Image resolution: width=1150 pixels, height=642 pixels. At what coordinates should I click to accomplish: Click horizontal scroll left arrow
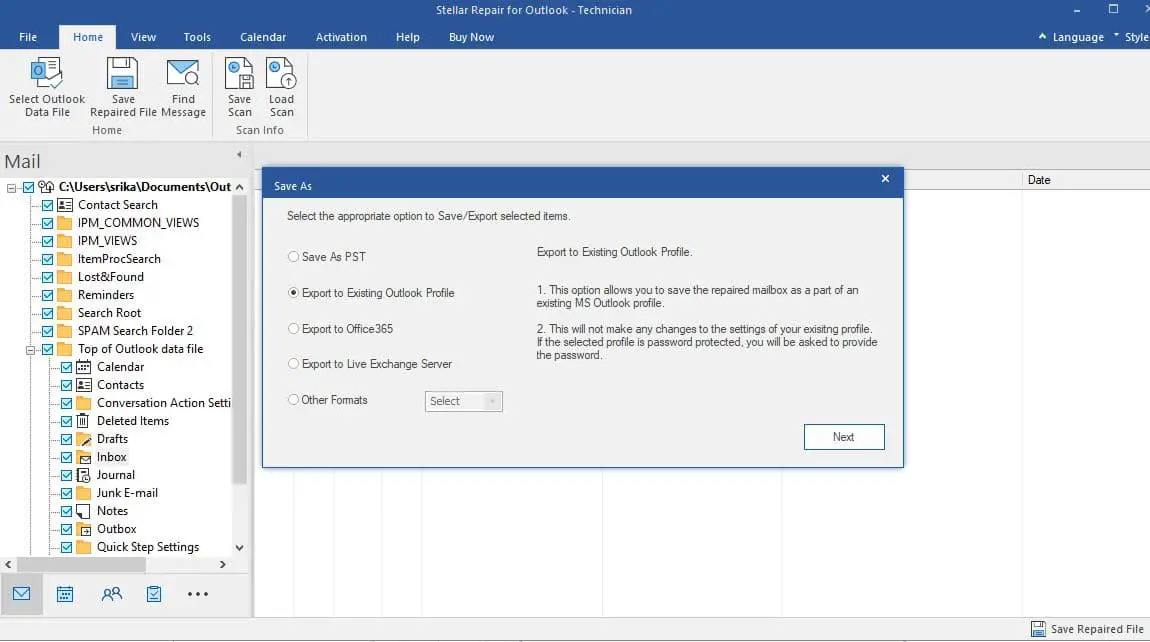pos(8,564)
